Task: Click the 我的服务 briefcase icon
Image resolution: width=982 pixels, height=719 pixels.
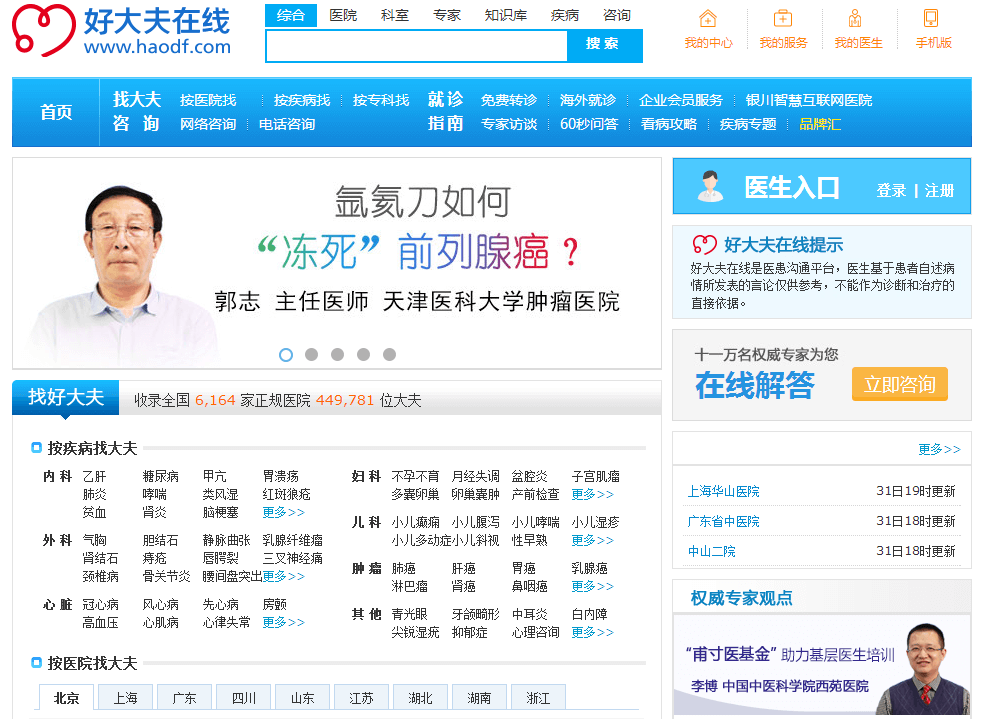Action: pyautogui.click(x=783, y=20)
